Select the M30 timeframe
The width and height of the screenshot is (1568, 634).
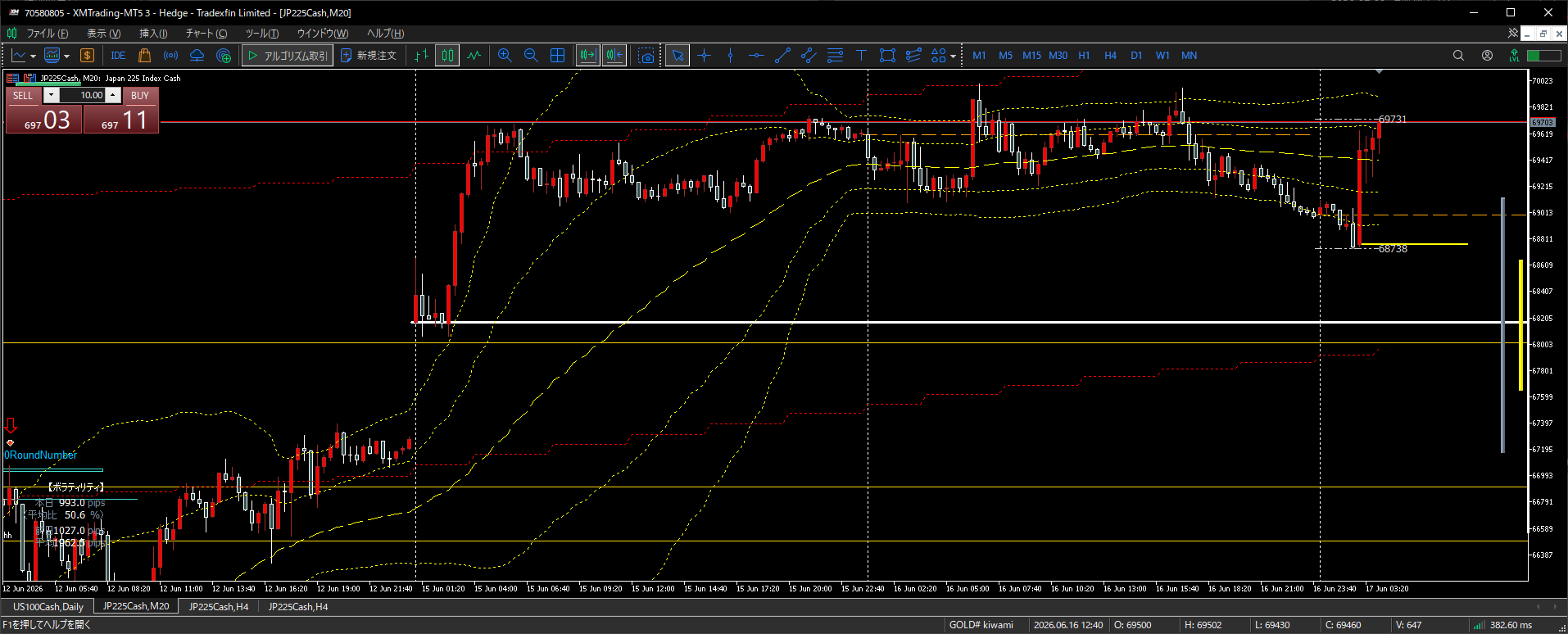pos(1058,56)
